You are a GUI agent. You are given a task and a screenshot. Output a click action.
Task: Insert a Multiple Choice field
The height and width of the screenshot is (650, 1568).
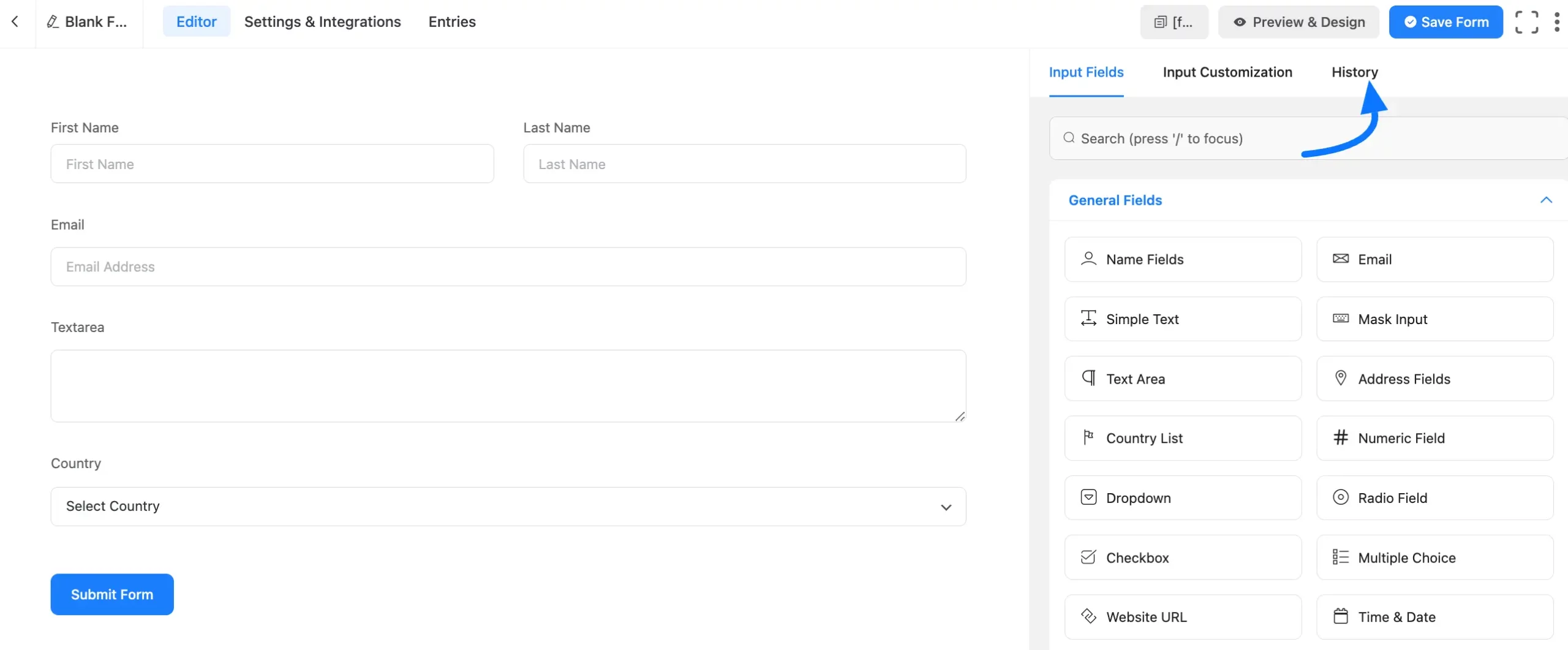(x=1434, y=557)
